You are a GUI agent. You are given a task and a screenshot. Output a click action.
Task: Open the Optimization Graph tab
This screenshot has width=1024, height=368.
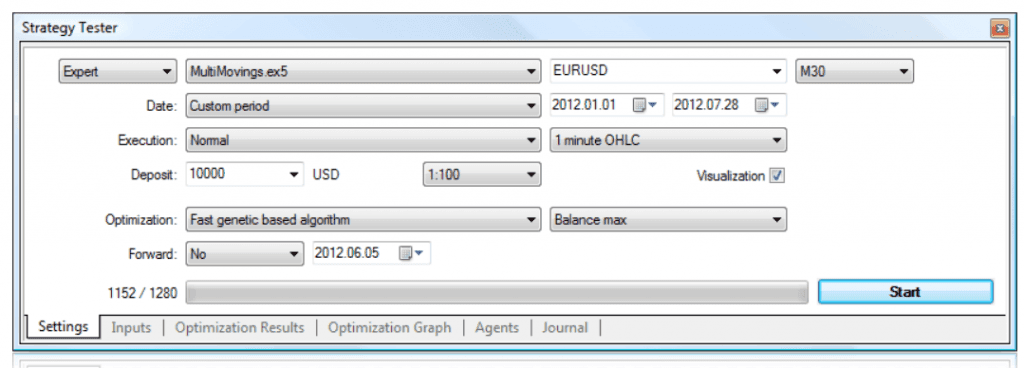pos(389,328)
